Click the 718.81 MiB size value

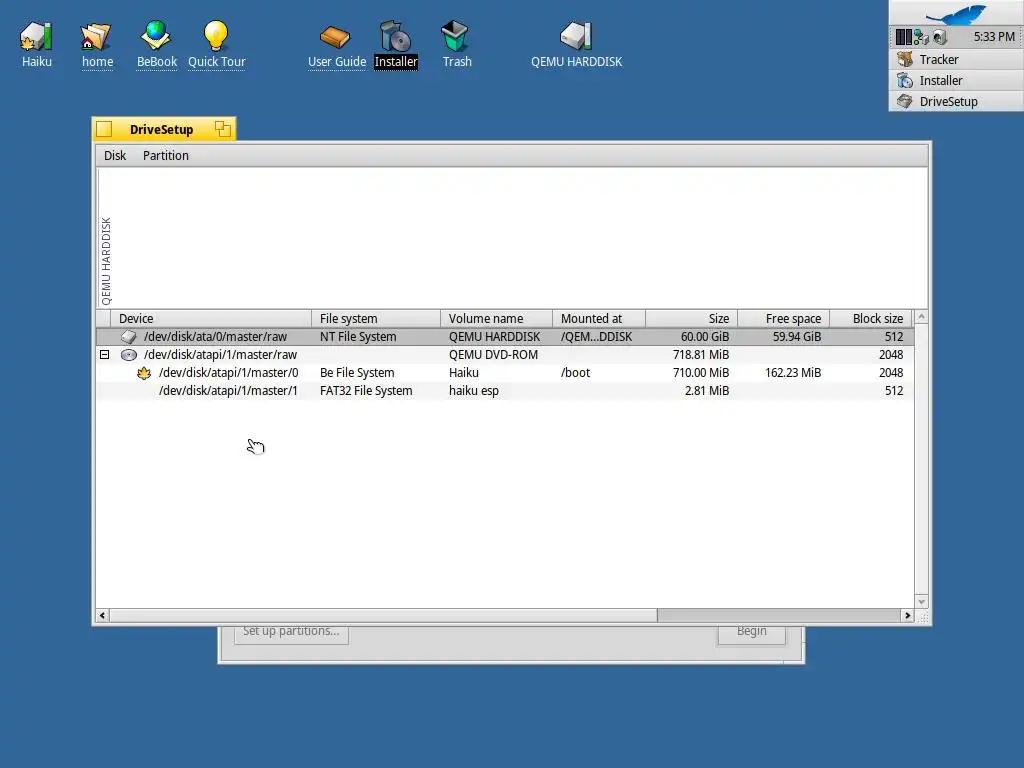pos(701,355)
